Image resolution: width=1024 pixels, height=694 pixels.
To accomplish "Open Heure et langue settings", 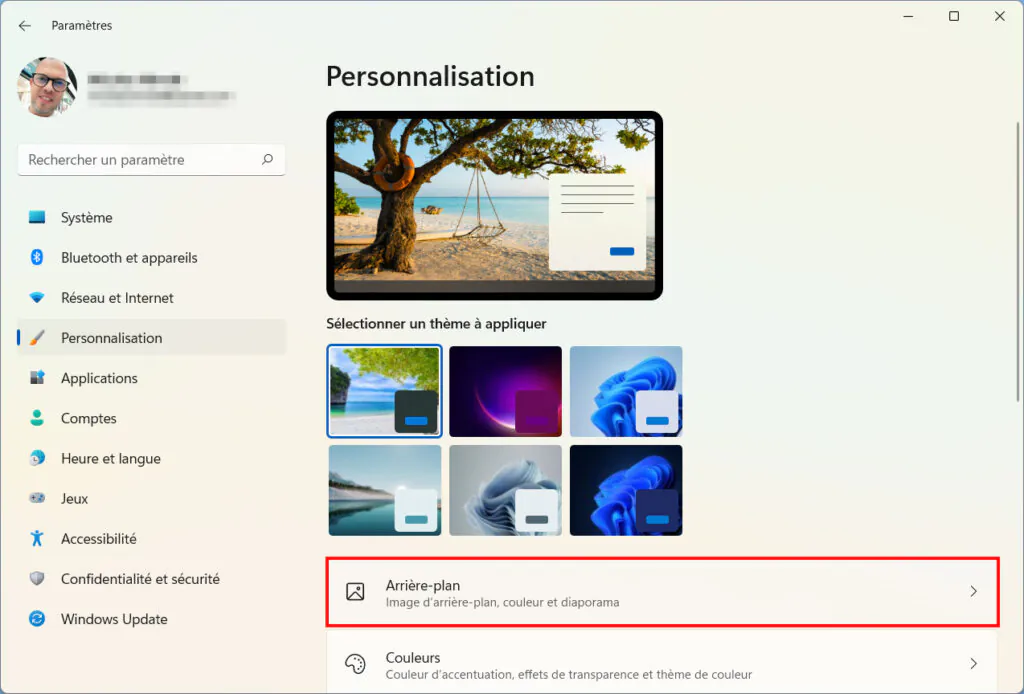I will (152, 458).
